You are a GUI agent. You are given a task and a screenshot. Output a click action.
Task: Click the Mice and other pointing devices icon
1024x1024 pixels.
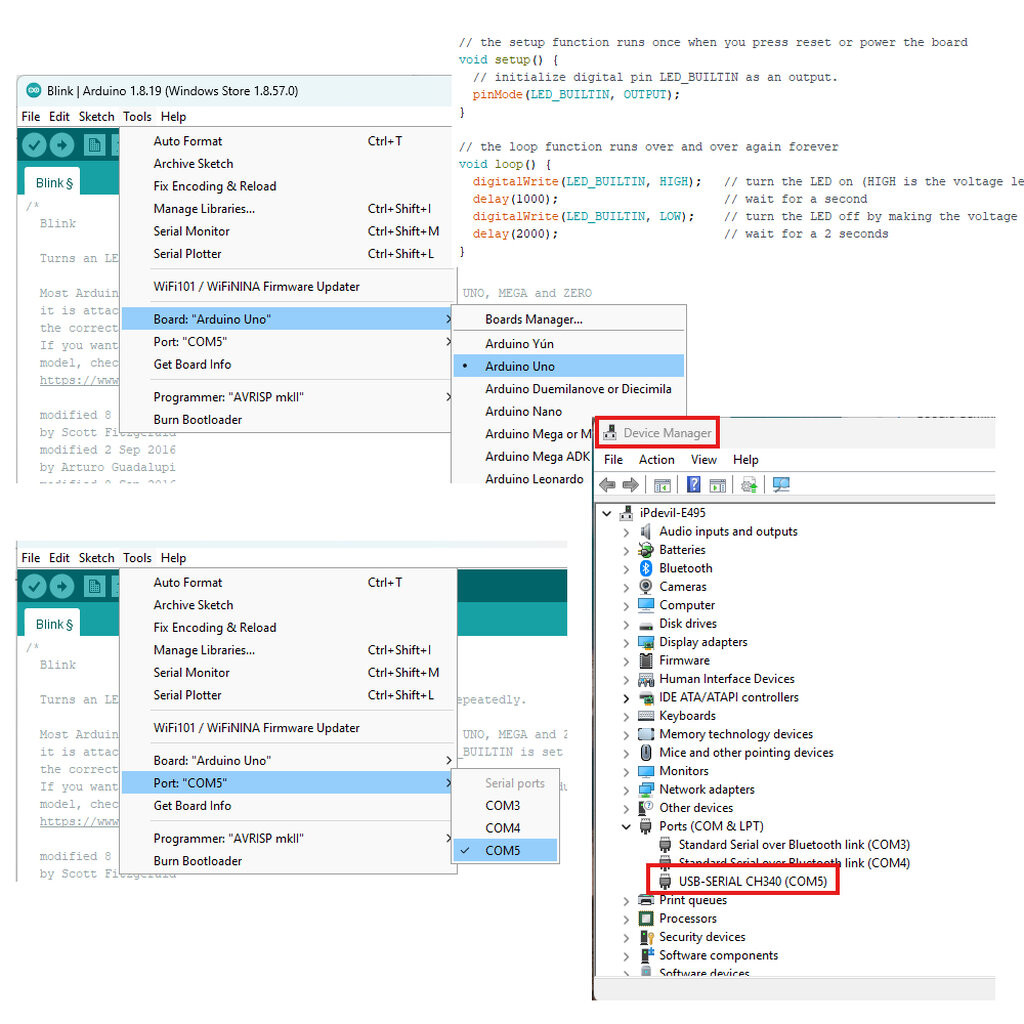(x=646, y=753)
